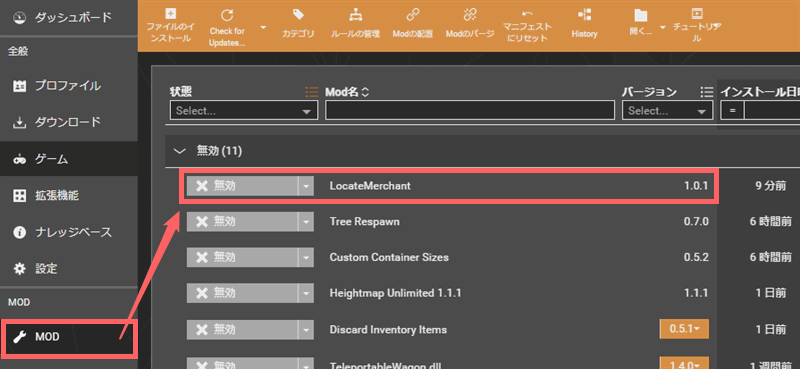800x369 pixels.
Task: Click the Modの配置 link icon
Action: point(412,14)
